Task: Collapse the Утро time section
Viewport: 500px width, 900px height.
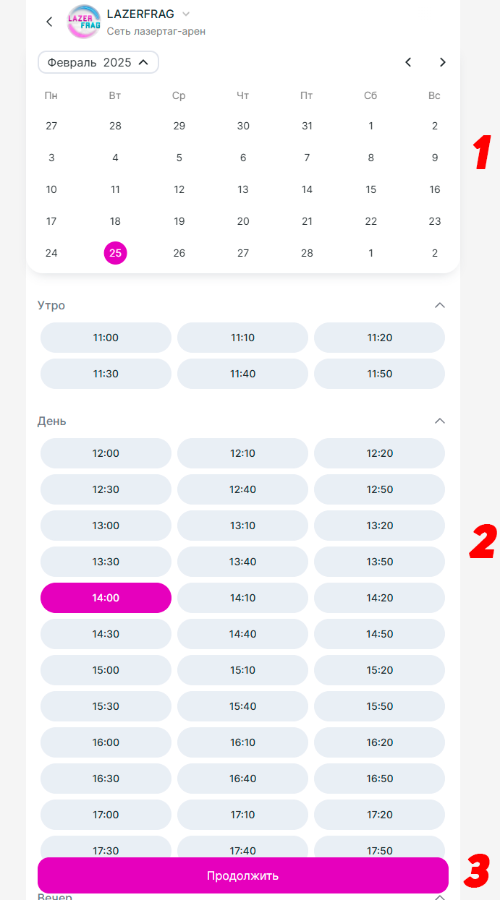Action: [x=440, y=305]
